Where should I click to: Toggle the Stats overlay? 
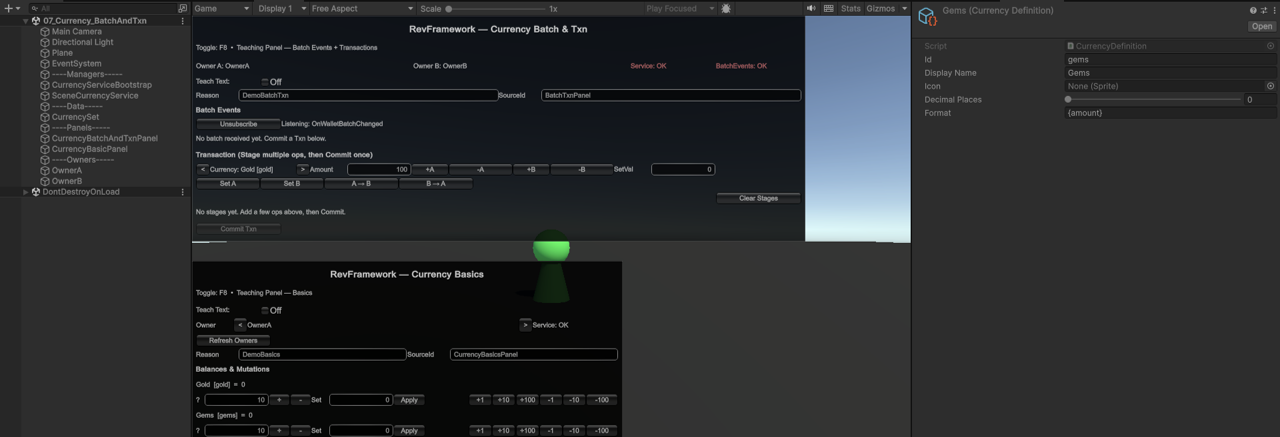[x=850, y=8]
